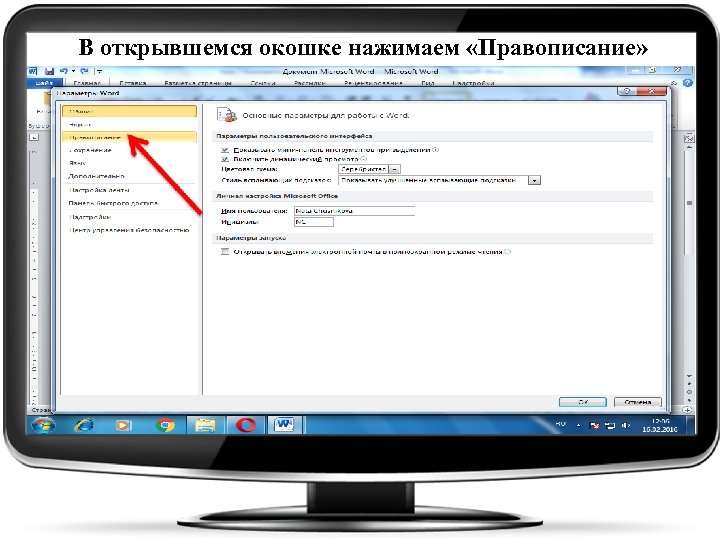
Task: Open the Undo history dropdown arrow
Action: coord(73,71)
